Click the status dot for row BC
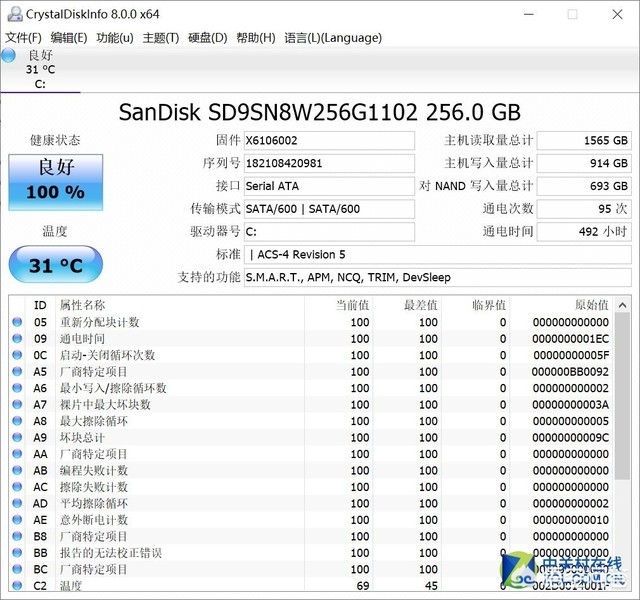 click(x=17, y=569)
